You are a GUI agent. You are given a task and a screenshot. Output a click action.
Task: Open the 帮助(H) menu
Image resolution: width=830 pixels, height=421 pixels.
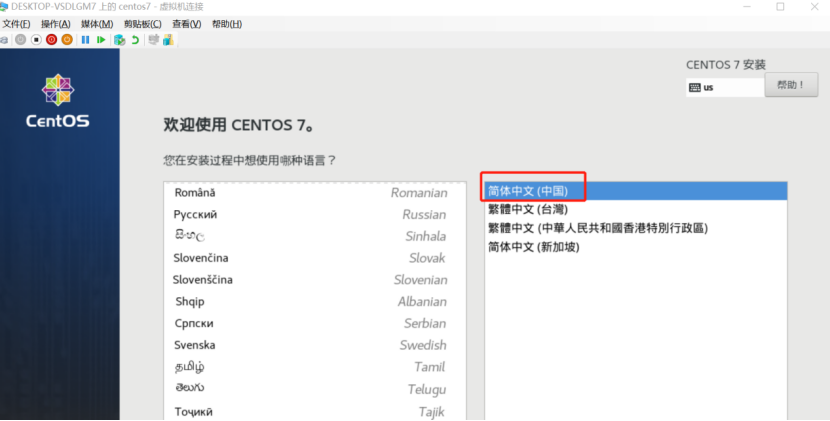[x=227, y=24]
